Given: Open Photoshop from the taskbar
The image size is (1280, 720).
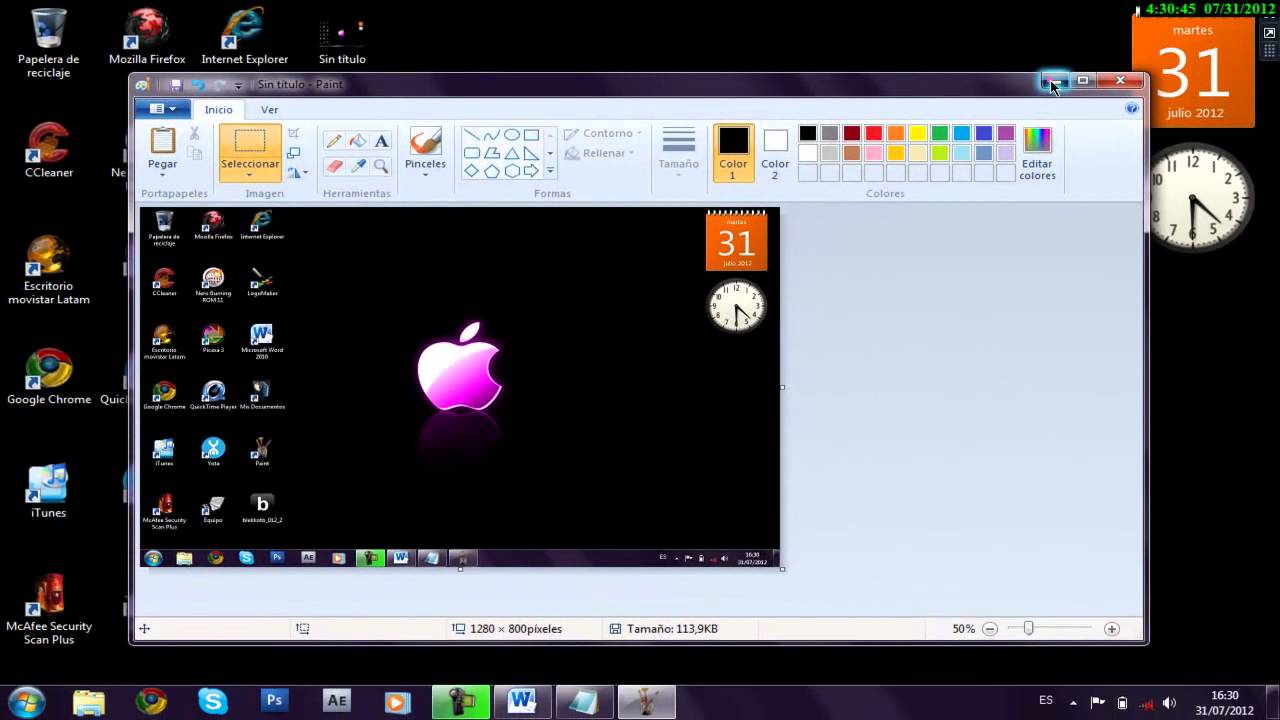Looking at the screenshot, I should [x=274, y=702].
